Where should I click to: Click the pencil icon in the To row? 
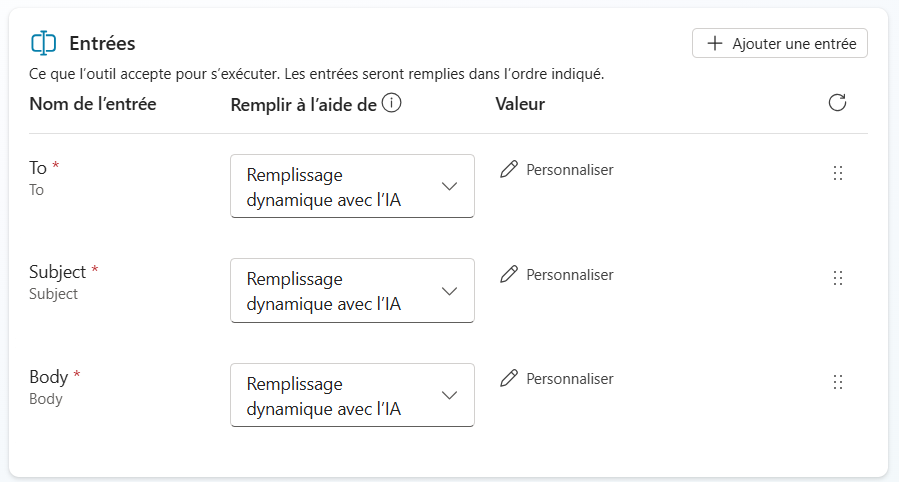509,170
